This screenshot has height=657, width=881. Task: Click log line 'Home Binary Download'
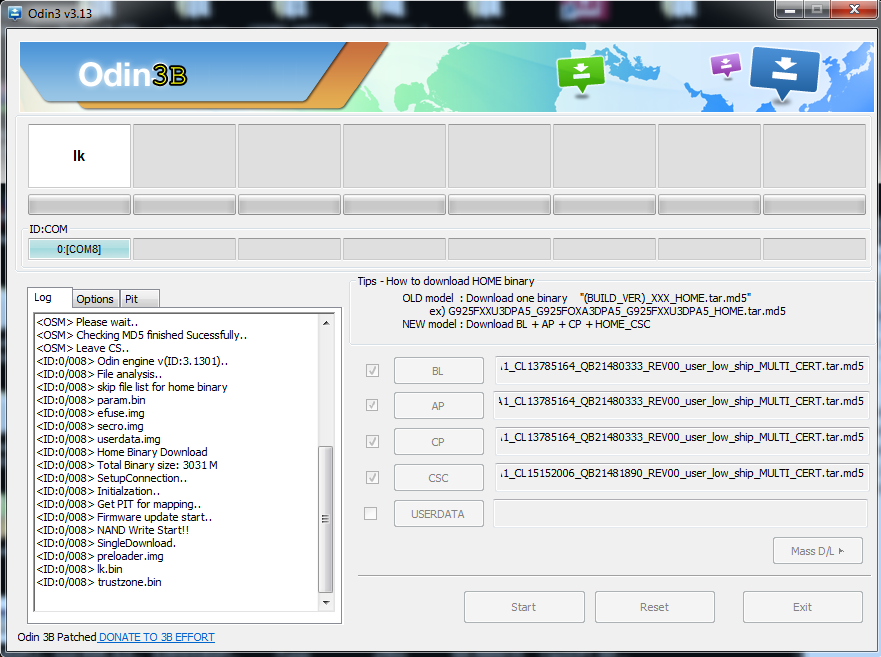(x=122, y=452)
